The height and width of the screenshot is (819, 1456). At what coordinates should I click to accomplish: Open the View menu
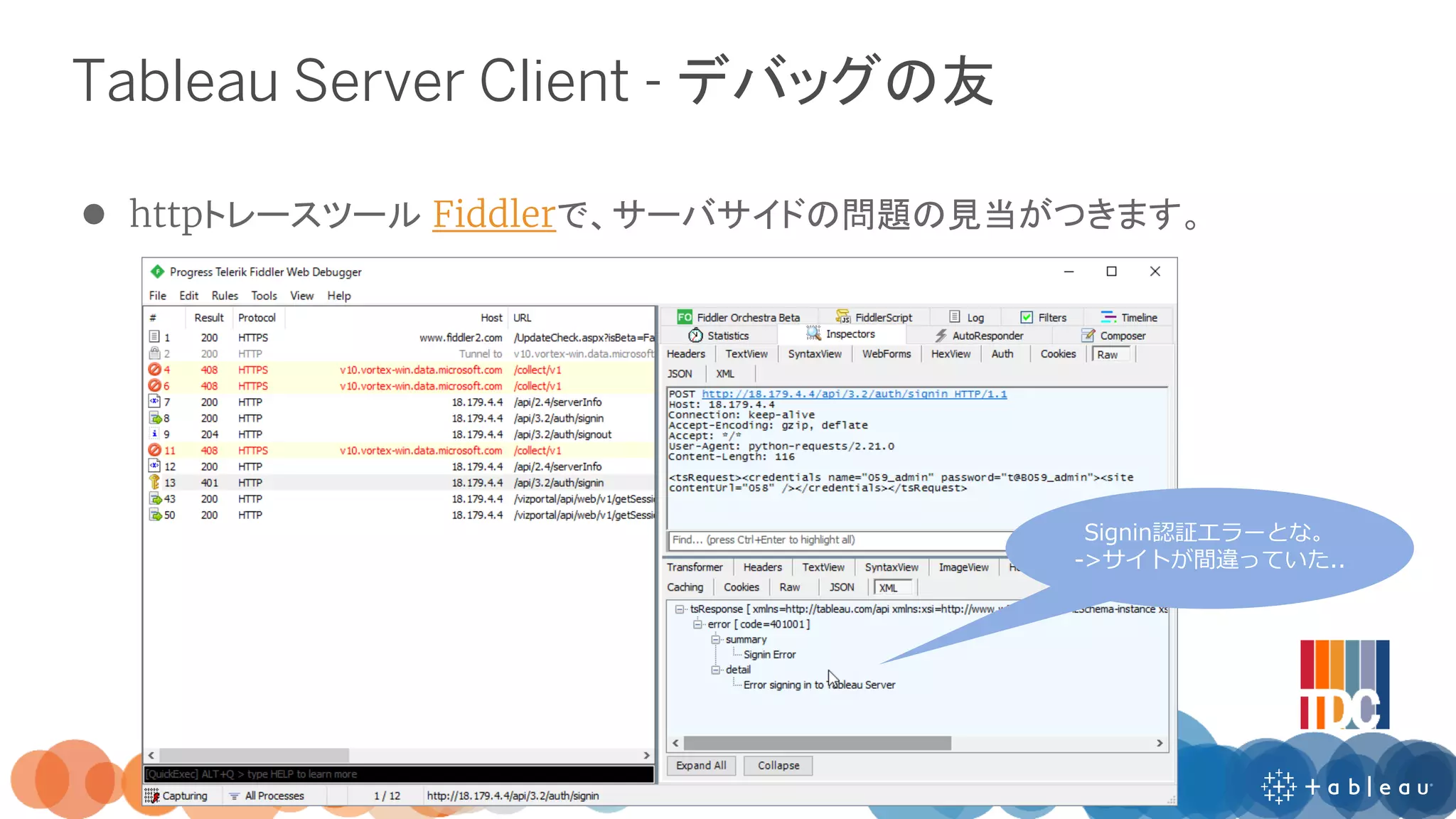pyautogui.click(x=301, y=296)
